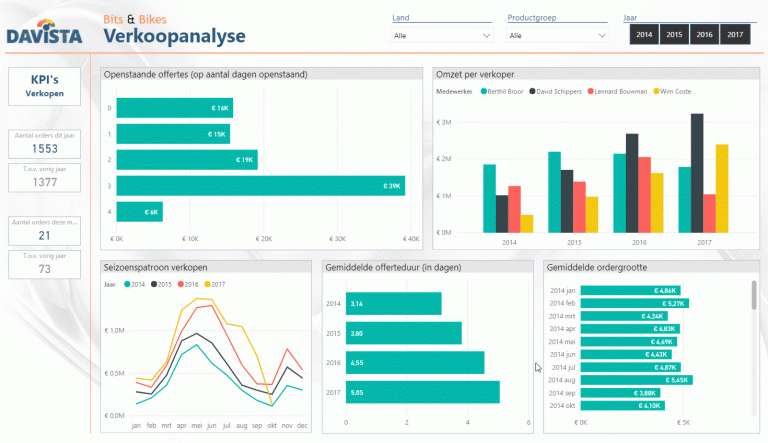Select year 2017 in Jaar slicer
Screen dimensions: 768x443
(735, 34)
